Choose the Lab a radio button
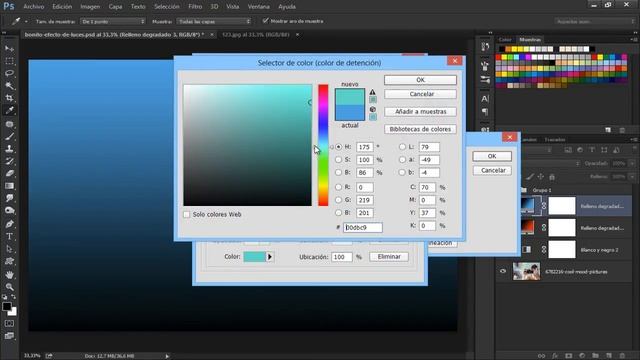The image size is (640, 360). 402,160
